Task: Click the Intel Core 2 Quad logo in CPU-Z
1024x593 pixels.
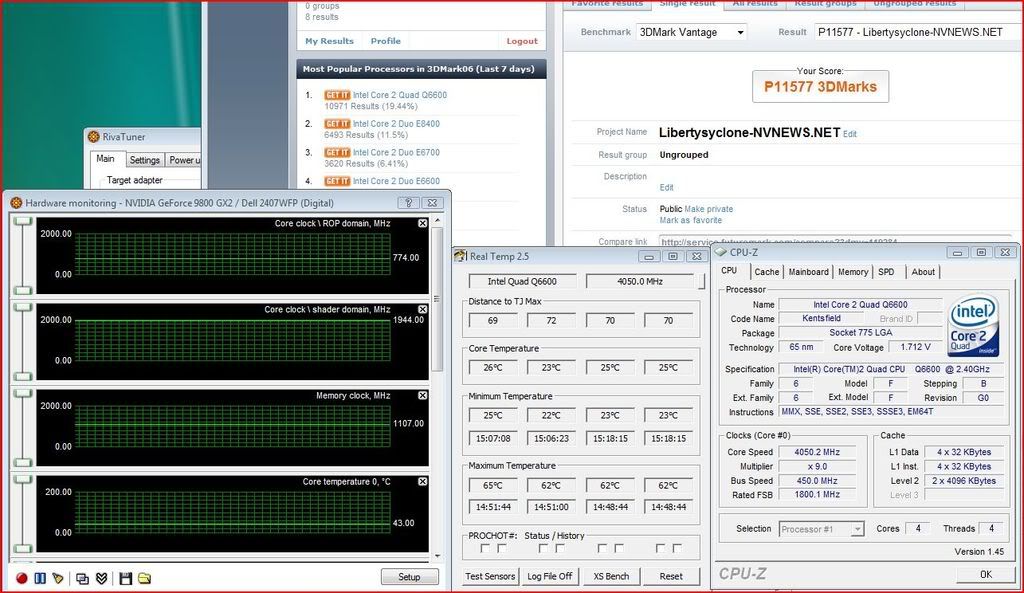Action: click(x=973, y=325)
